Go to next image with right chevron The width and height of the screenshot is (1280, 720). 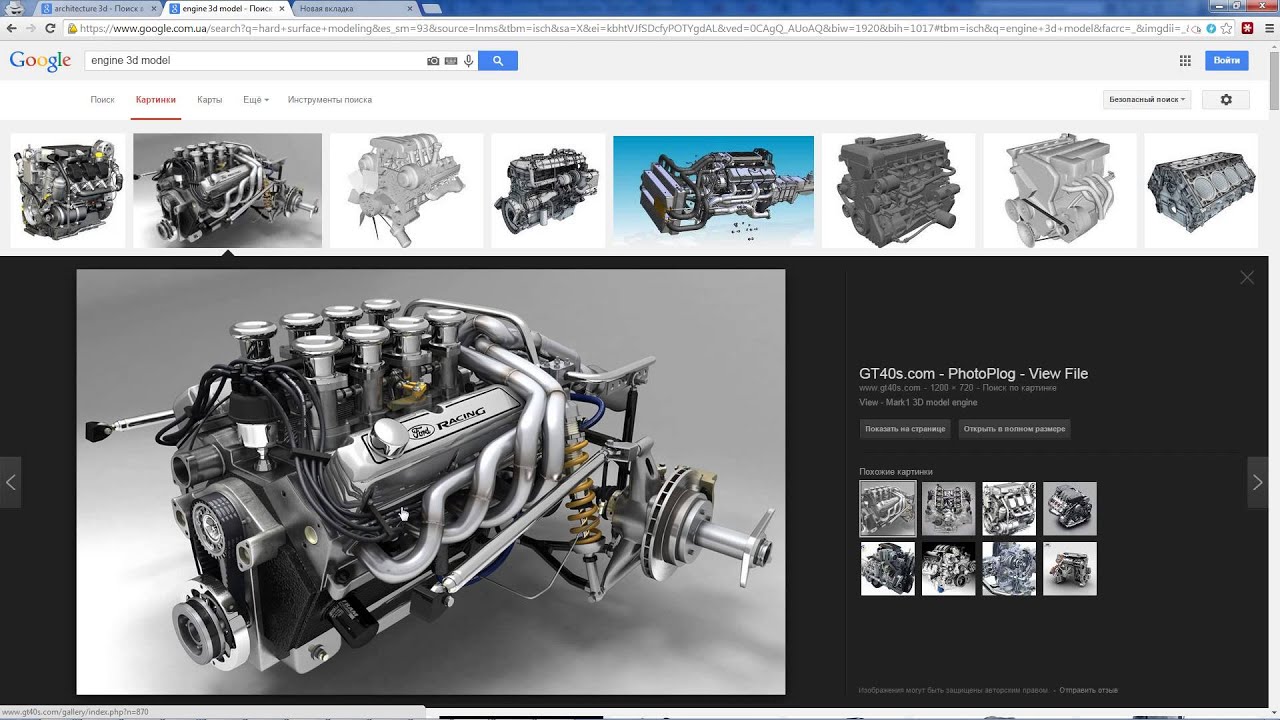pos(1258,482)
